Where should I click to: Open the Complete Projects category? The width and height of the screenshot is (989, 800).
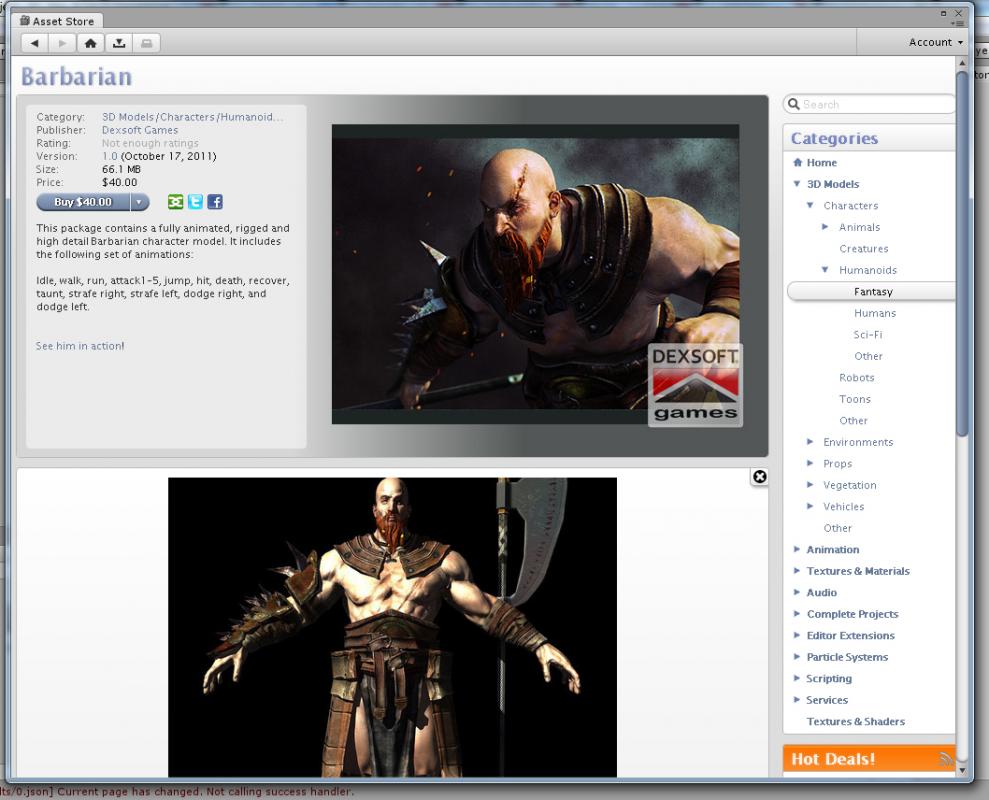tap(852, 614)
